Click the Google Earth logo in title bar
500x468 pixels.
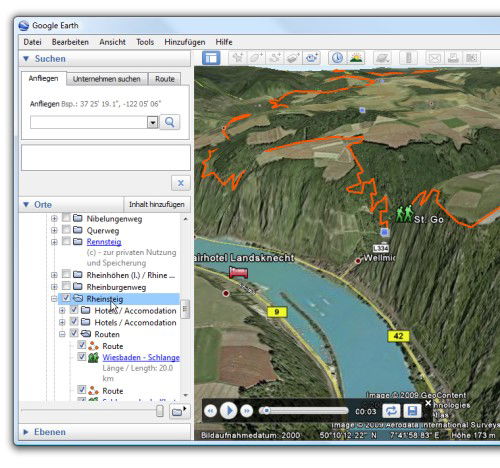pos(24,25)
